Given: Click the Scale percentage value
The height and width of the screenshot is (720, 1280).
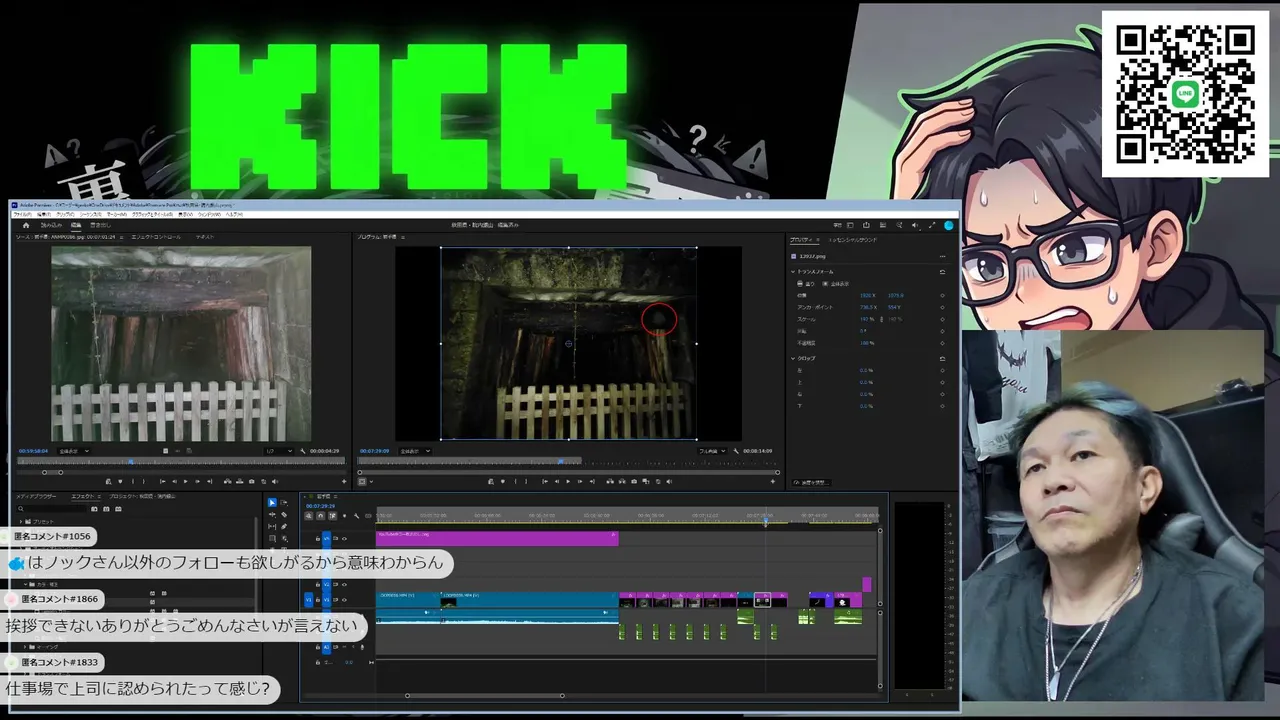Looking at the screenshot, I should pyautogui.click(x=864, y=319).
